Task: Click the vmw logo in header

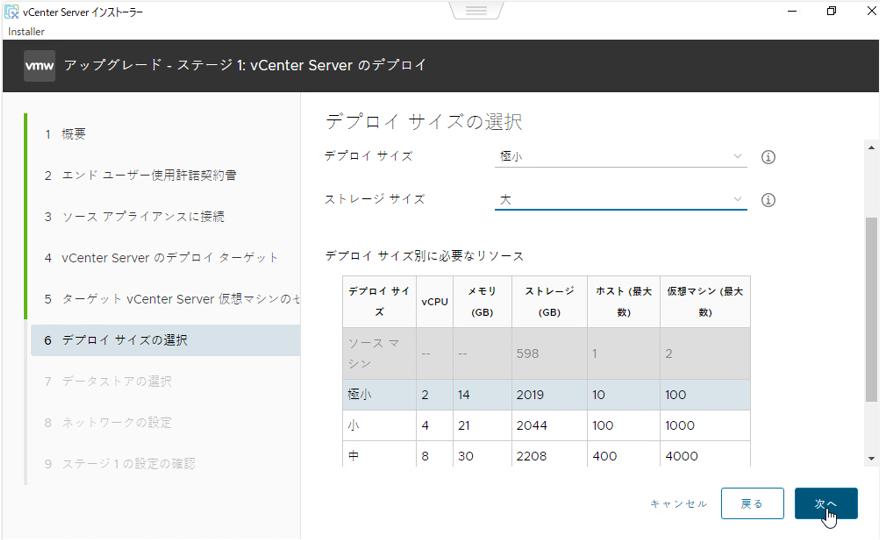Action: 39,66
